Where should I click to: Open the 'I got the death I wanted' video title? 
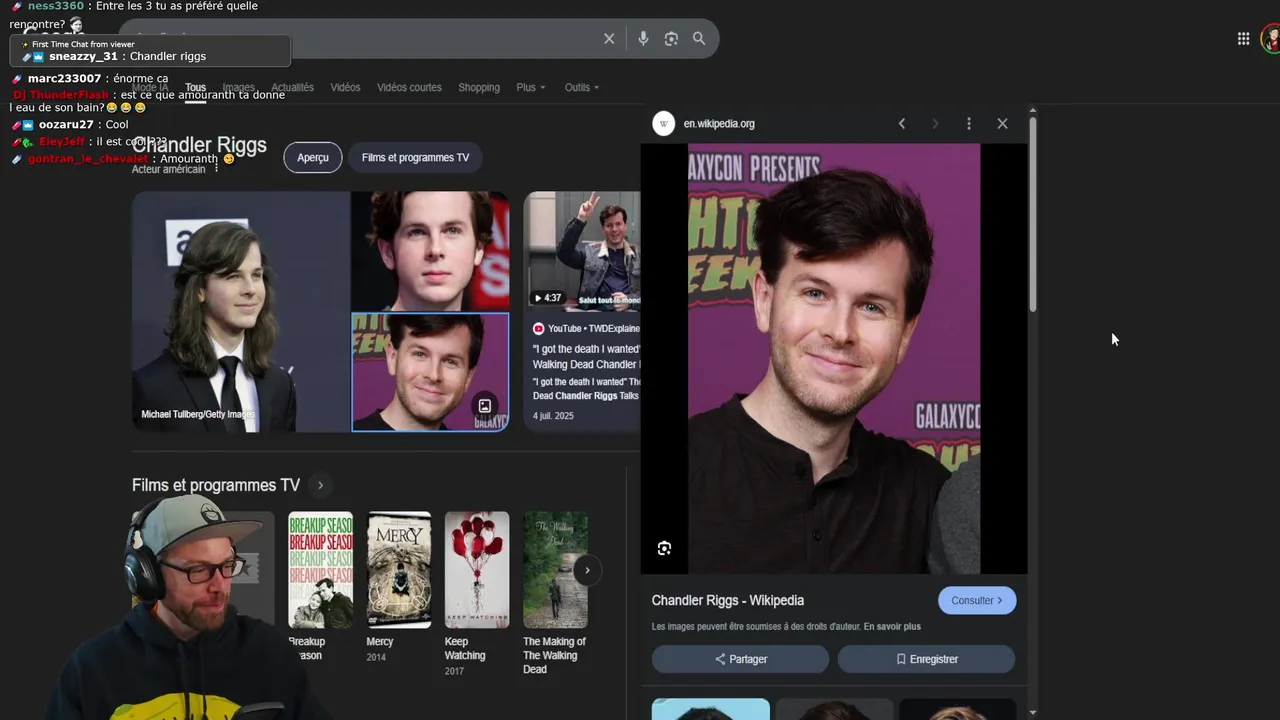587,357
